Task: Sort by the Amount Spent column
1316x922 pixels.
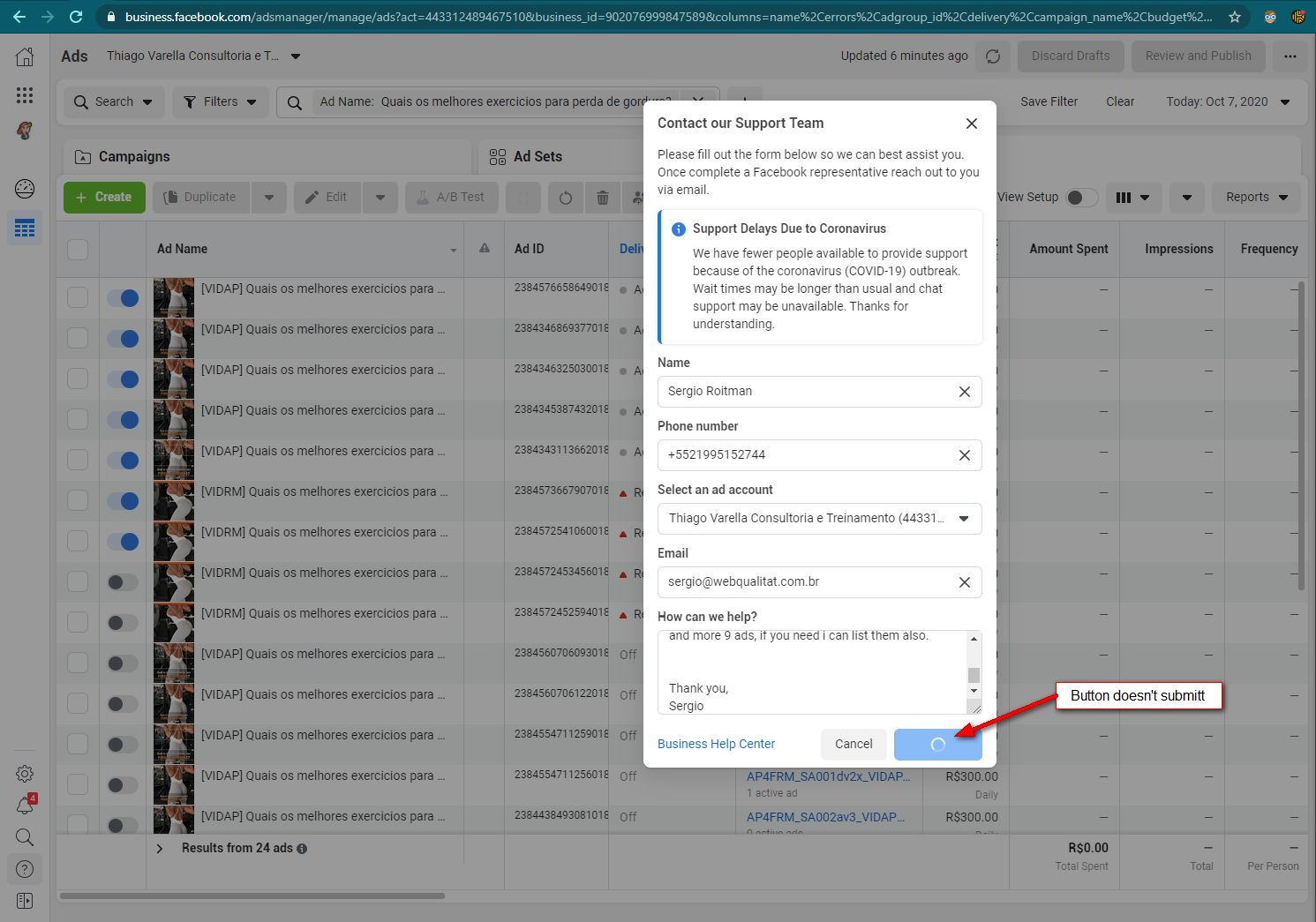Action: click(1069, 250)
